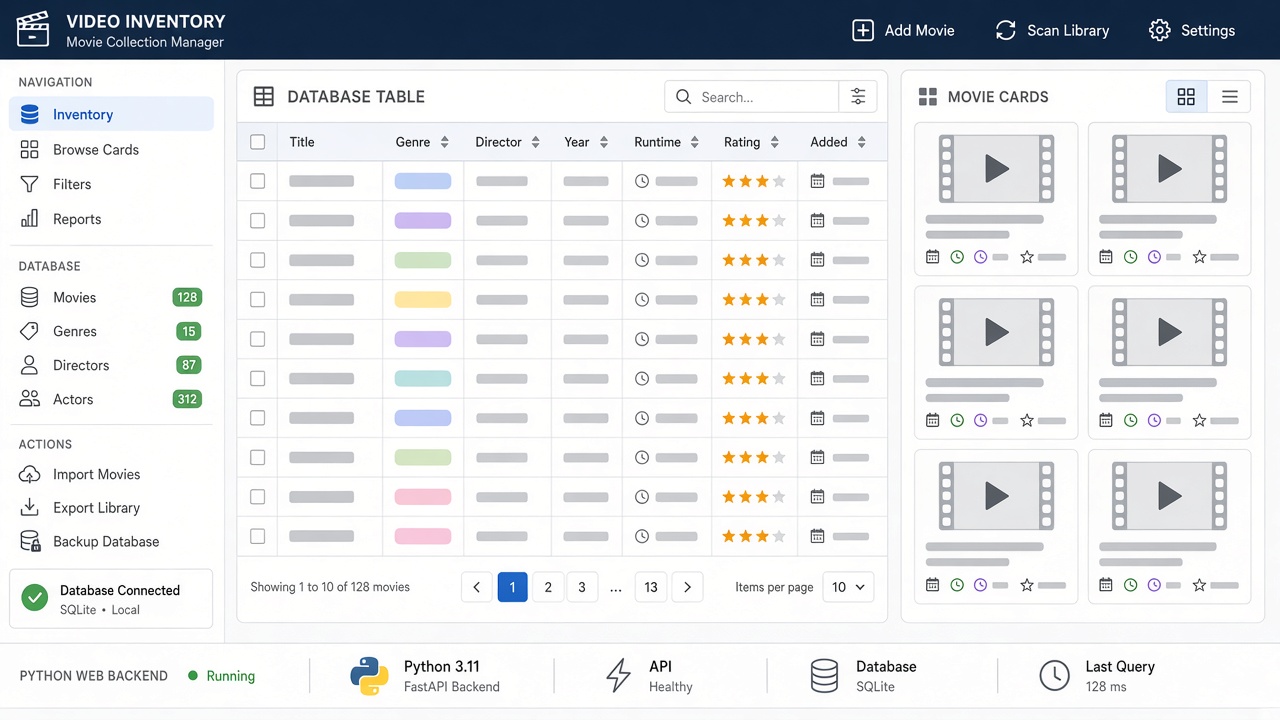The height and width of the screenshot is (720, 1280).
Task: Sort table by Director column arrows
Action: coord(535,142)
